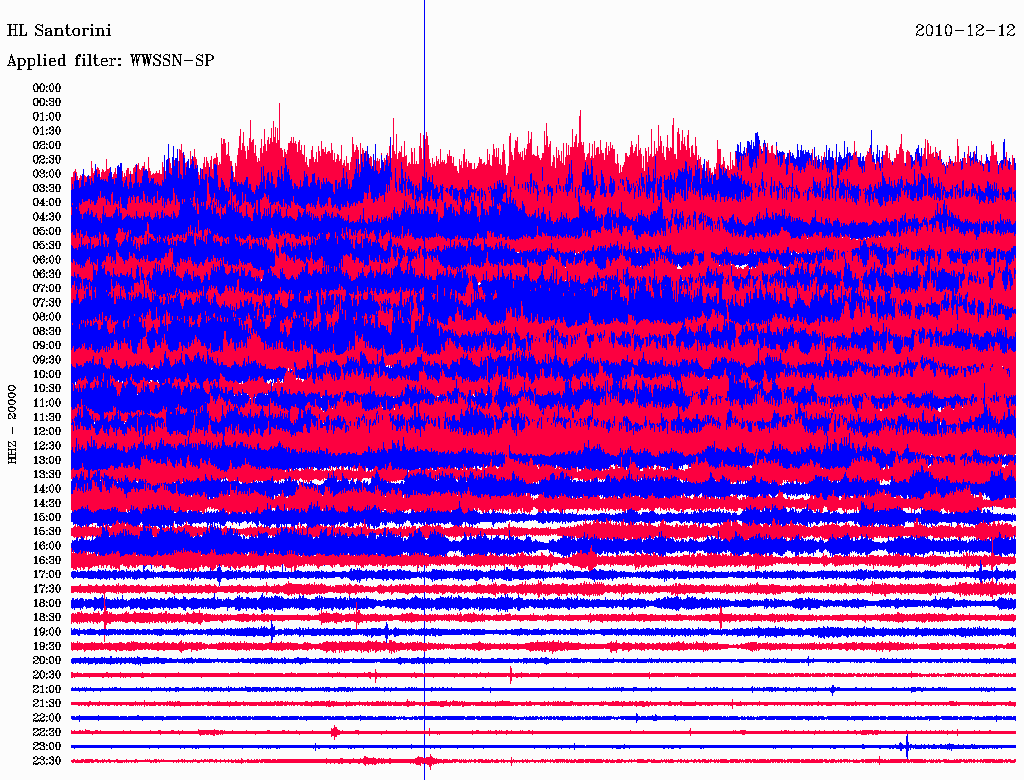Viewport: 1024px width, 780px height.
Task: Click the 12:30 time label
Action: click(47, 446)
